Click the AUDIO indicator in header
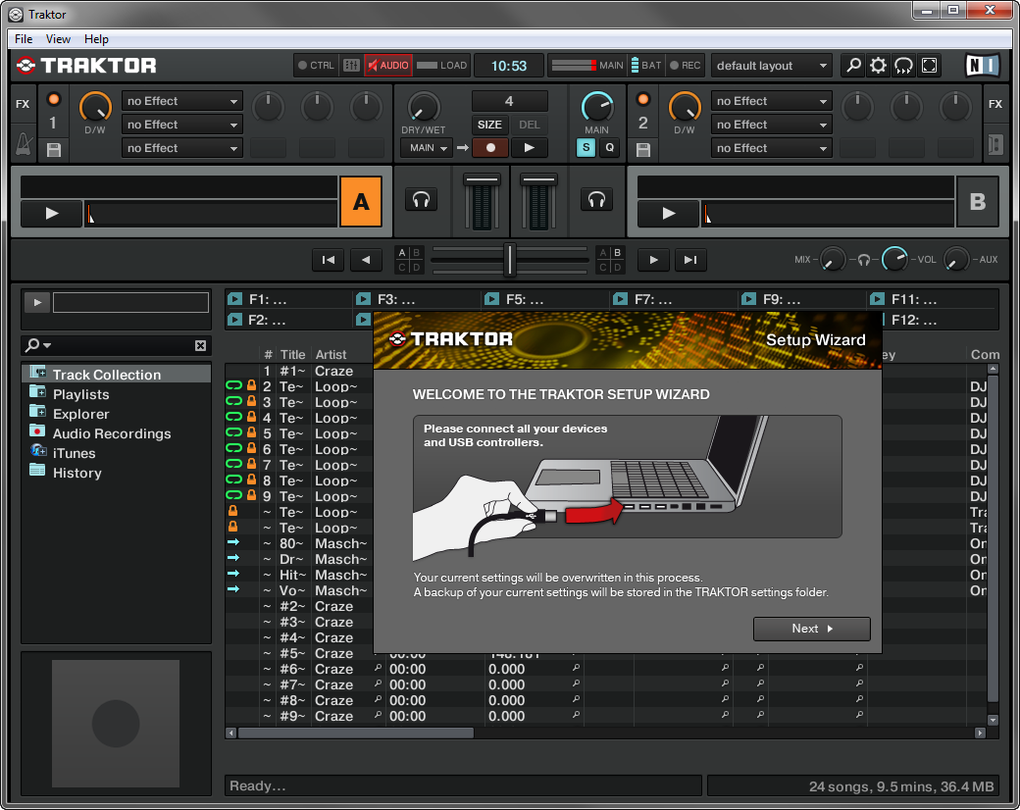The image size is (1020, 810). tap(388, 65)
